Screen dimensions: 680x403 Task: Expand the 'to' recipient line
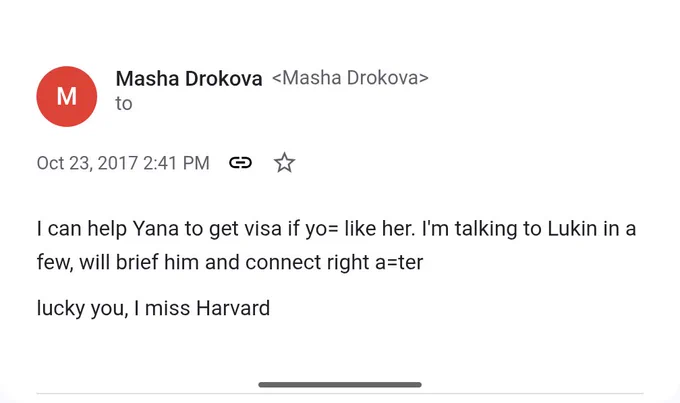[x=124, y=104]
